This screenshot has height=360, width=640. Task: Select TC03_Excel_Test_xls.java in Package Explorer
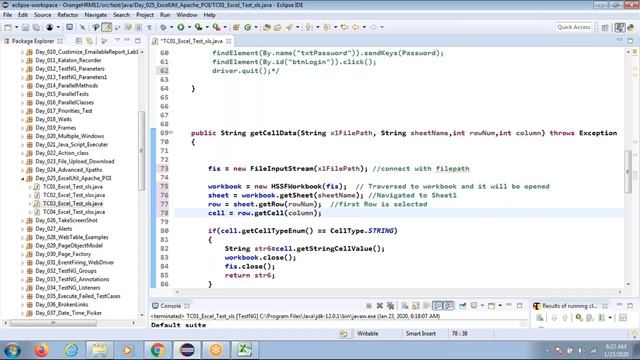click(73, 204)
